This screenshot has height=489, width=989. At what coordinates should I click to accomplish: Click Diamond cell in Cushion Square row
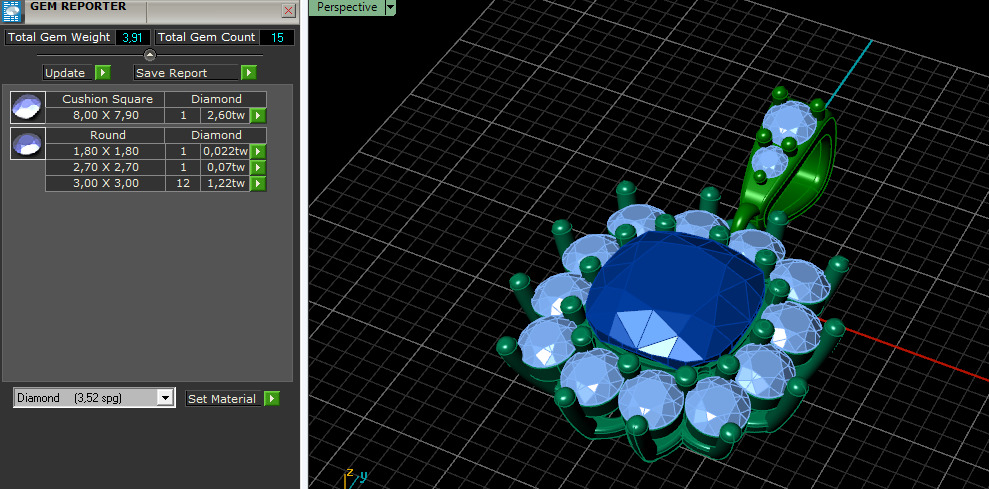point(216,99)
